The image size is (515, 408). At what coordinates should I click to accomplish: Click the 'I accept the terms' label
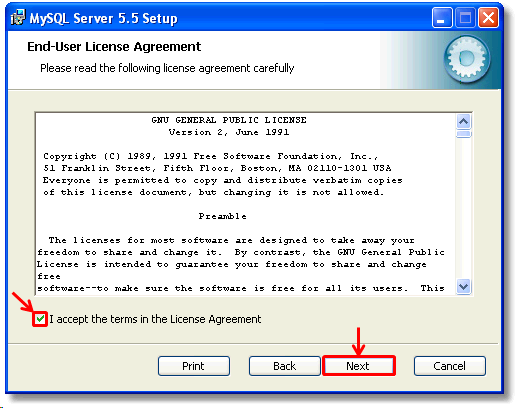pyautogui.click(x=155, y=319)
